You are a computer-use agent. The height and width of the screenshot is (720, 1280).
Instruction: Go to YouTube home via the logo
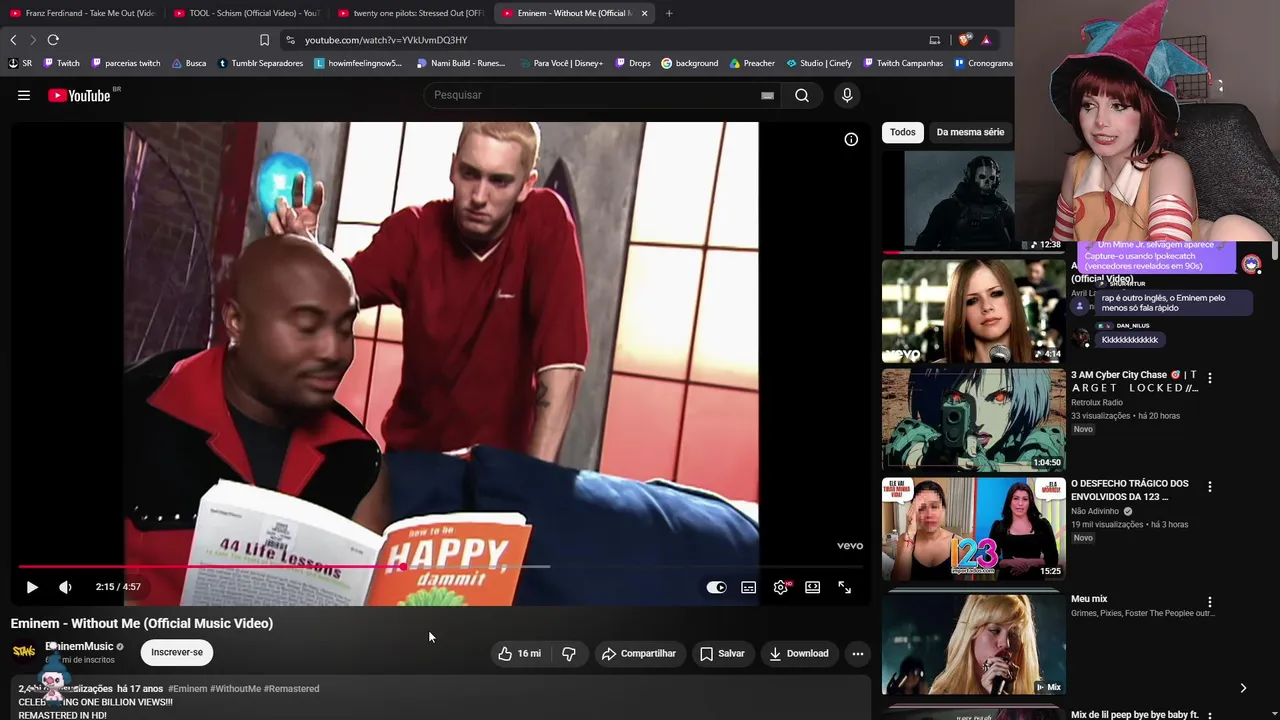[79, 95]
